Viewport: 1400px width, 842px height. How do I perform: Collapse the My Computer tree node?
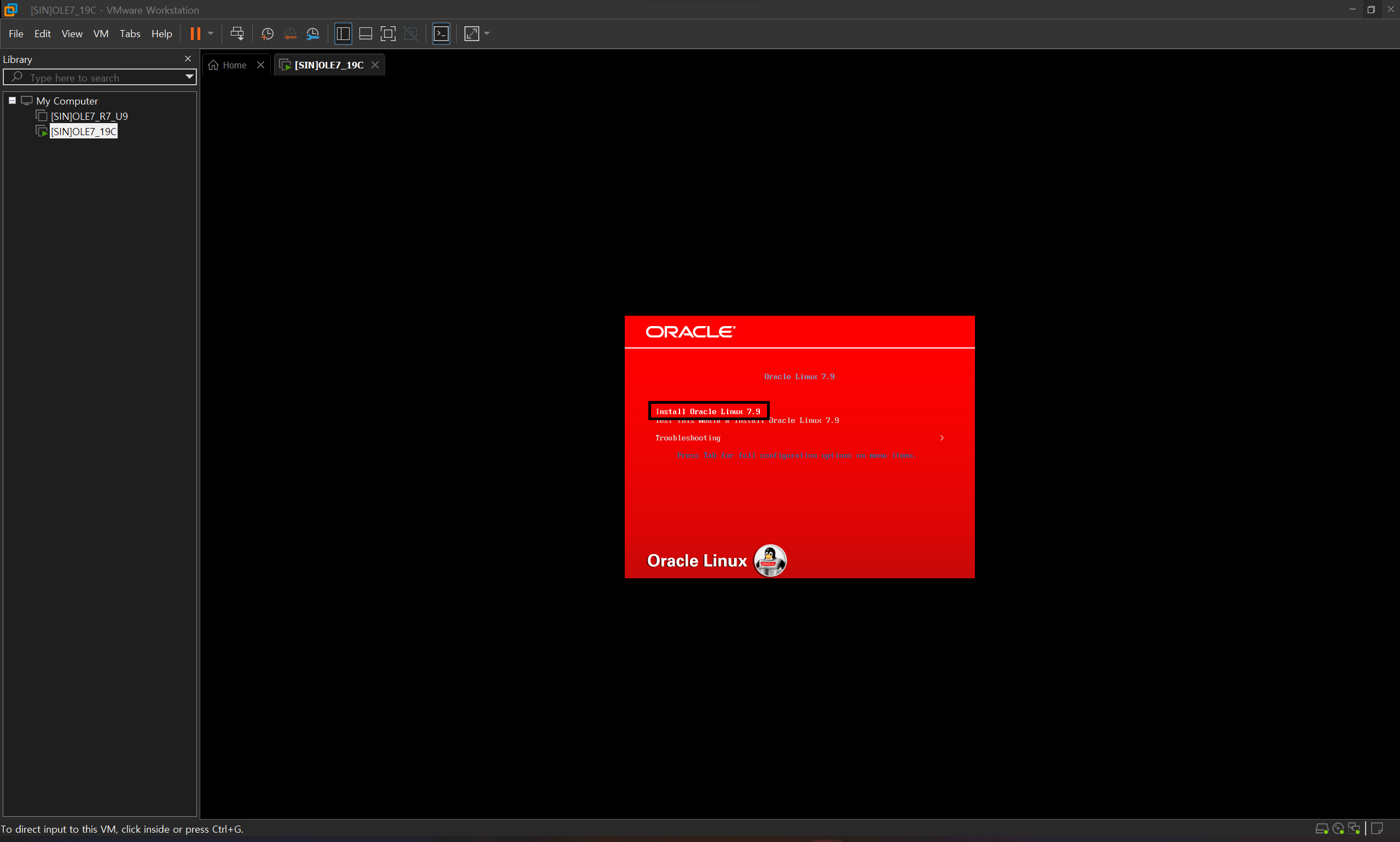(12, 101)
